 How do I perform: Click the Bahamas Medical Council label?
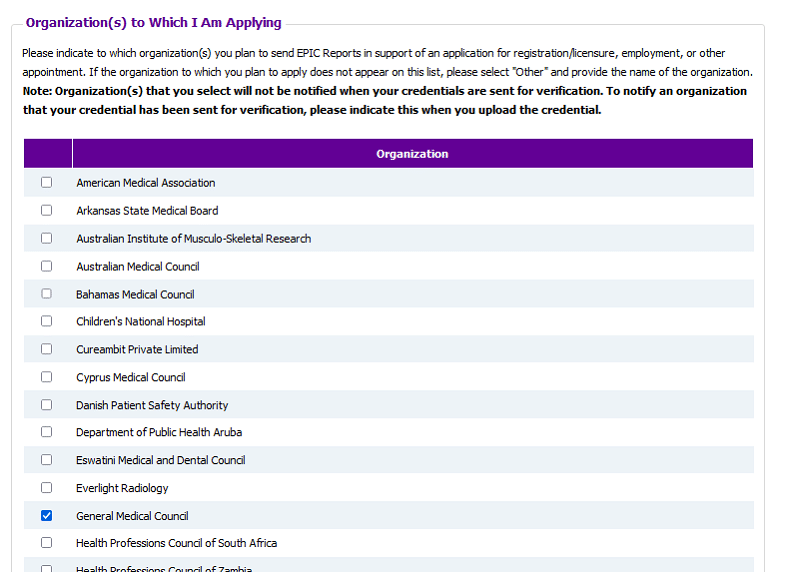pos(135,294)
